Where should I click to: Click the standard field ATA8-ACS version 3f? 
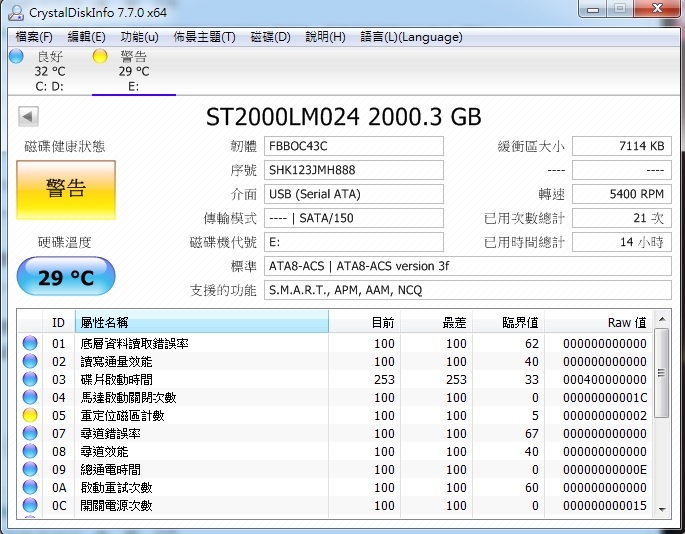[467, 266]
